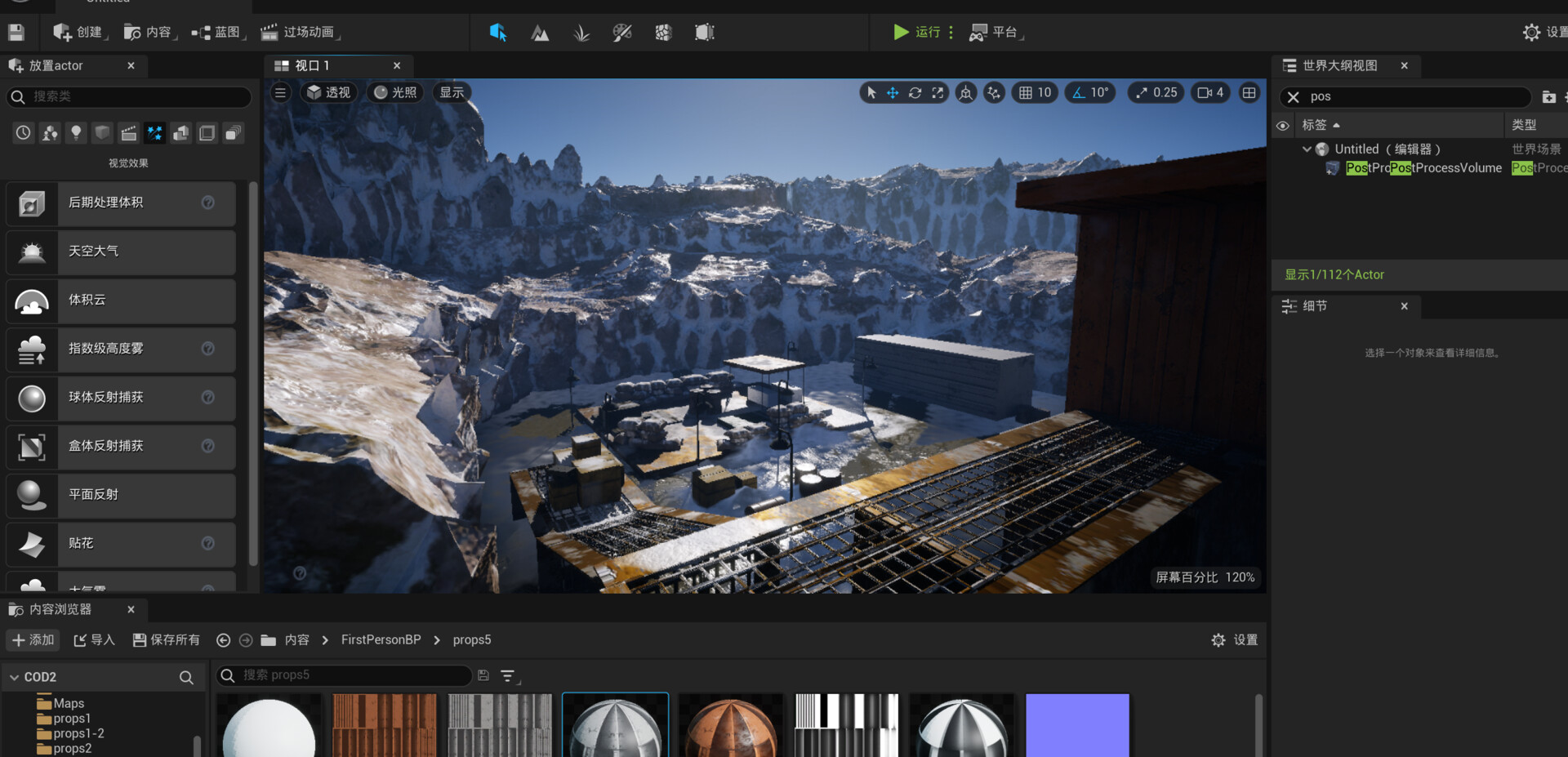Click 添加 (Add) in Content Browser
The width and height of the screenshot is (1568, 757).
(x=33, y=640)
